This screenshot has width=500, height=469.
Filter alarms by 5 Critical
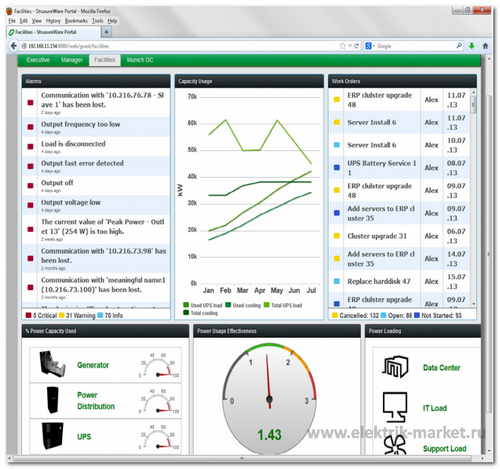[41, 315]
